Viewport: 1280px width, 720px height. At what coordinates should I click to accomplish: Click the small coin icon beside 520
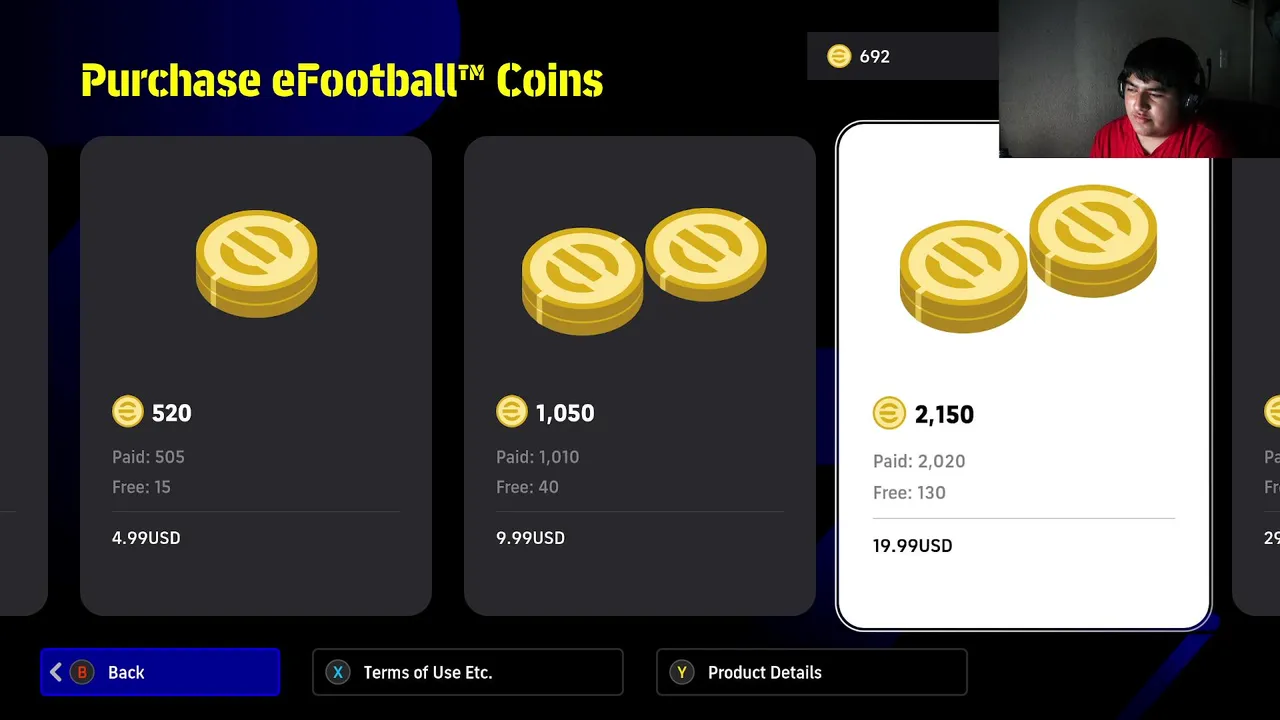[x=128, y=412]
